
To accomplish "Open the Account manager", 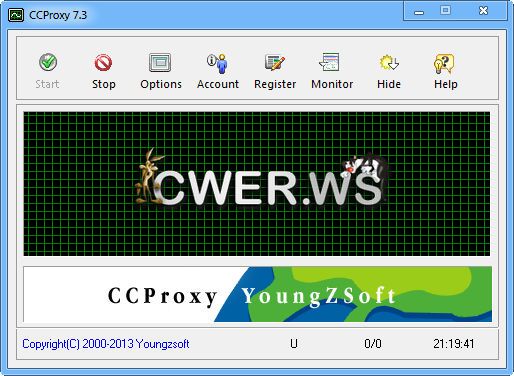I will [x=218, y=71].
